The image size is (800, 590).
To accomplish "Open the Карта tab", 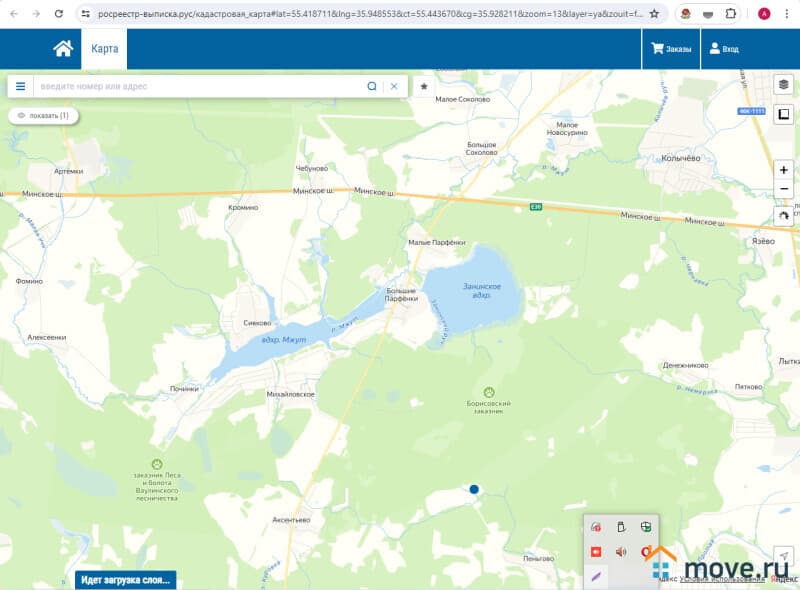I will [104, 49].
